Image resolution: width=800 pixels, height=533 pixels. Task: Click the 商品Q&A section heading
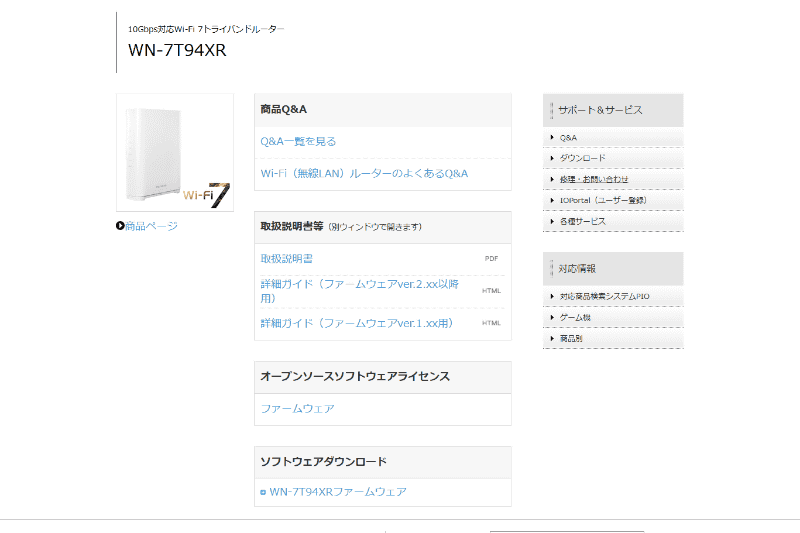click(x=284, y=109)
